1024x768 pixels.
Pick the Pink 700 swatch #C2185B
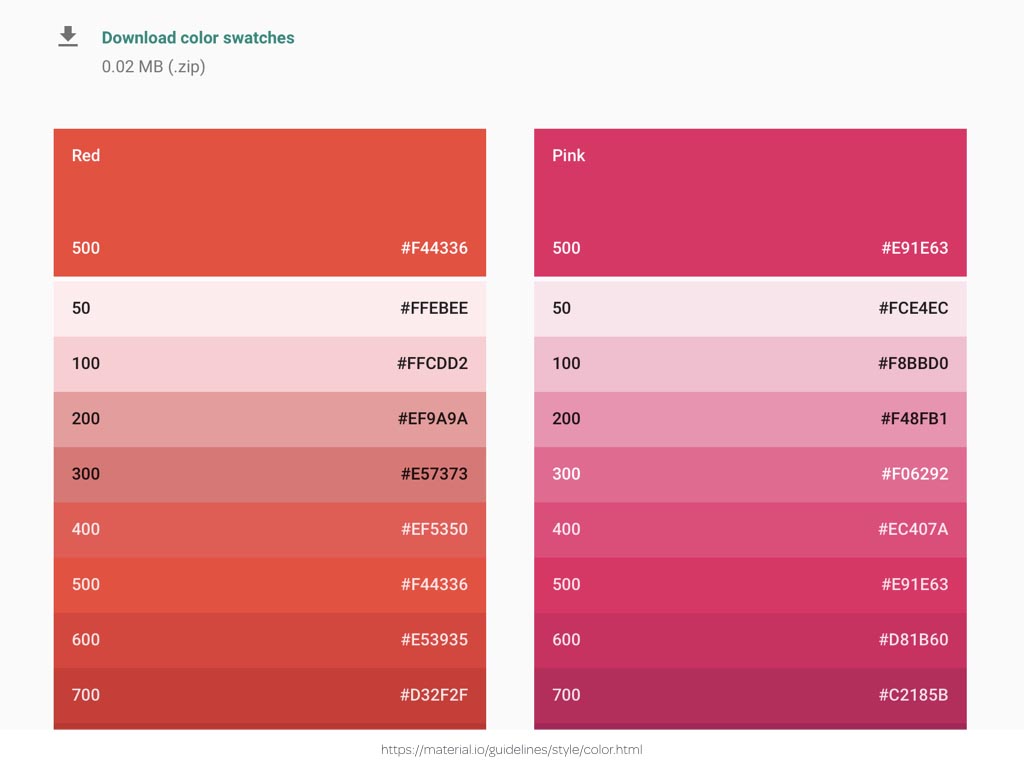coord(750,697)
